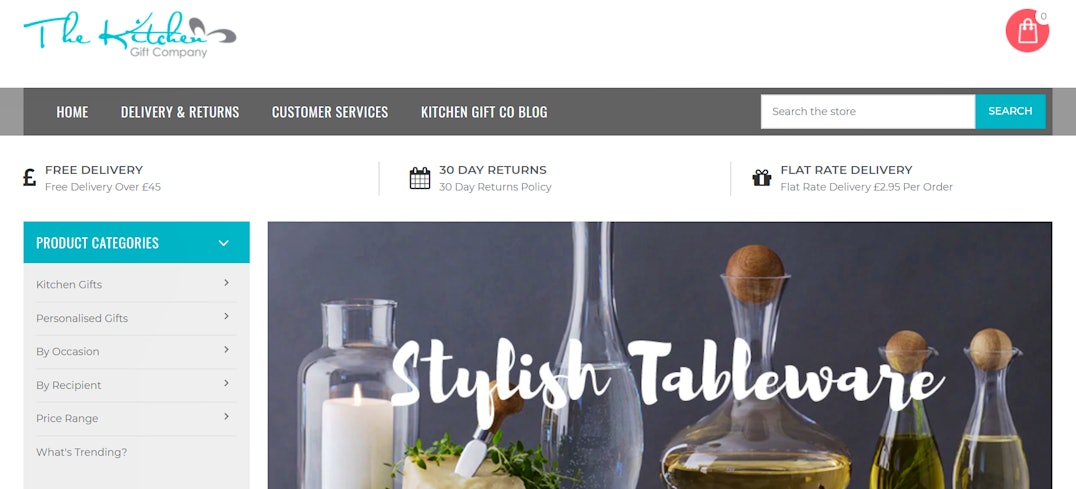
Task: Open the Kitchen Gift Co Blog
Action: pos(484,112)
